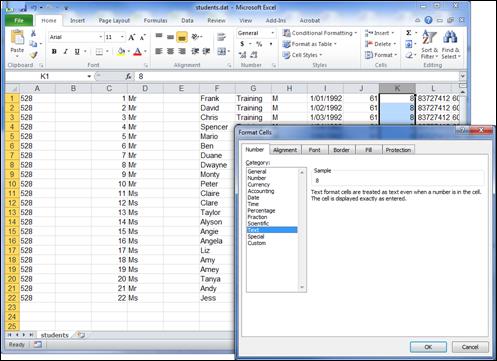Click the Wrap Text icon
This screenshot has height=361, width=497.
click(221, 37)
